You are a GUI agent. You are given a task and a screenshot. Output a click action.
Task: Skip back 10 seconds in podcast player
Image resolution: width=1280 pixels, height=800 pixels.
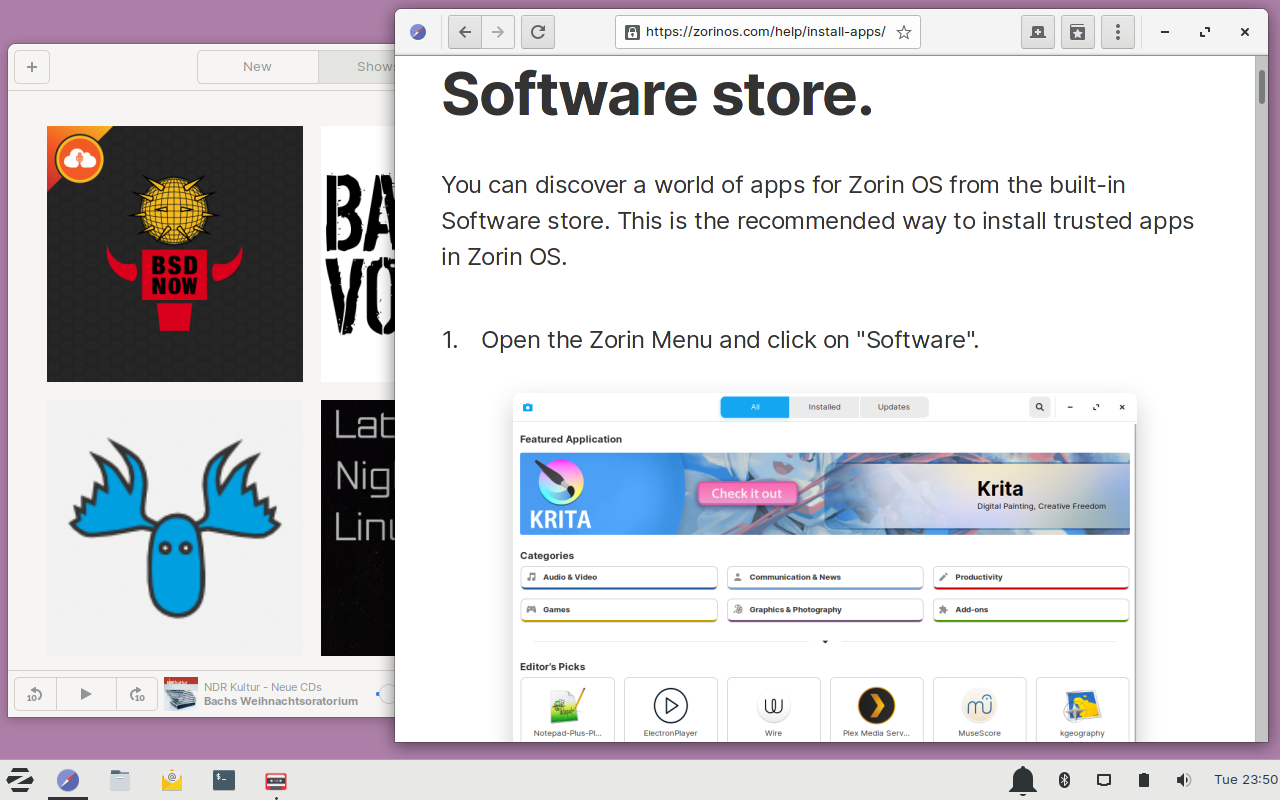(35, 694)
